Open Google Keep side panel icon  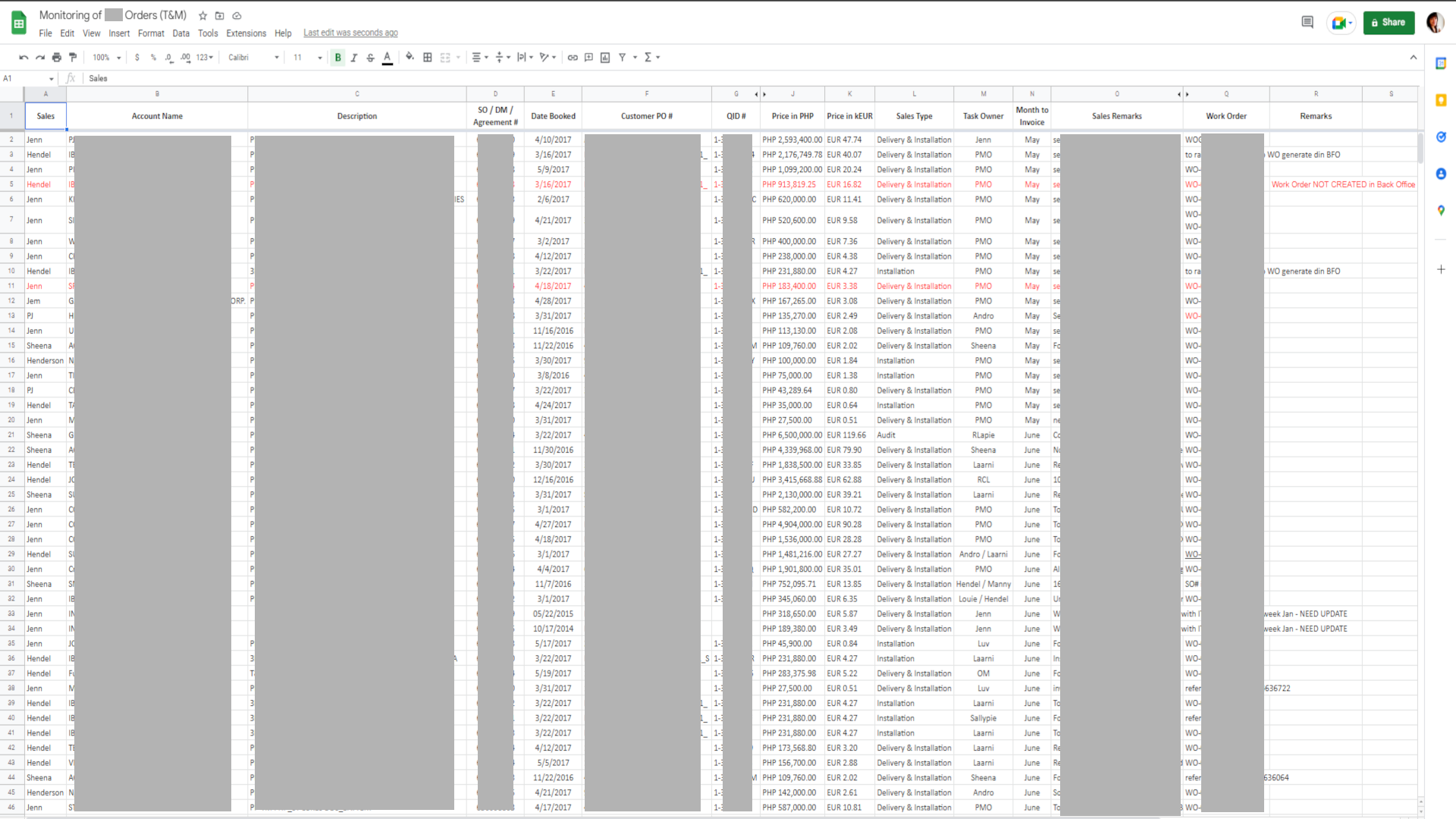(x=1441, y=100)
